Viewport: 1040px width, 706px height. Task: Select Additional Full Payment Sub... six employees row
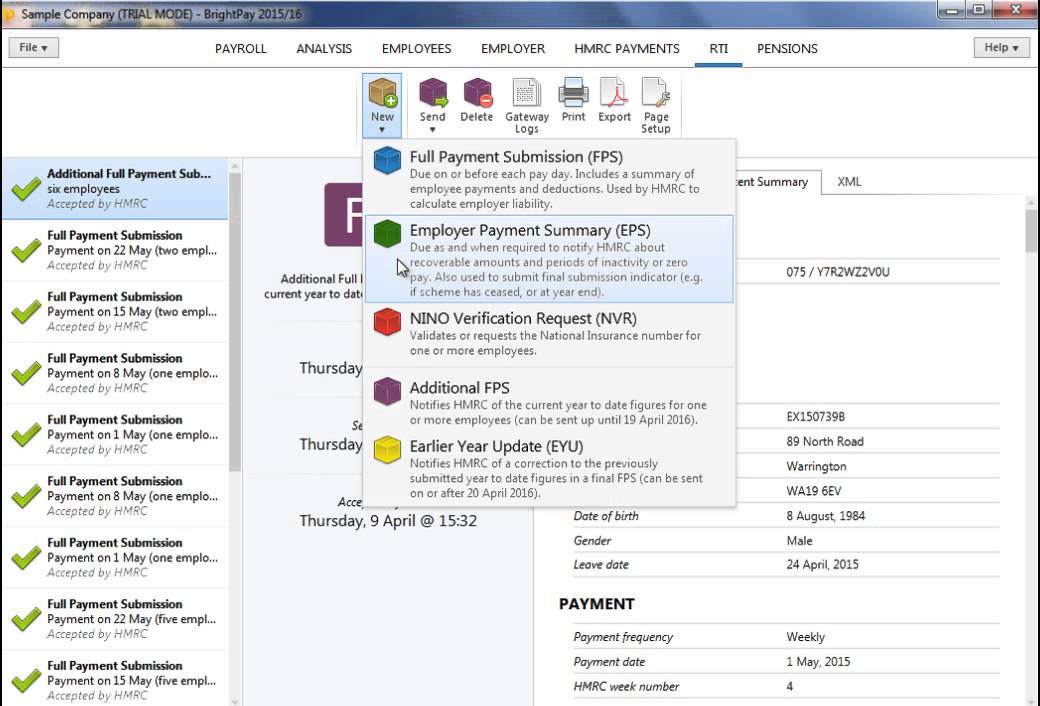click(115, 188)
